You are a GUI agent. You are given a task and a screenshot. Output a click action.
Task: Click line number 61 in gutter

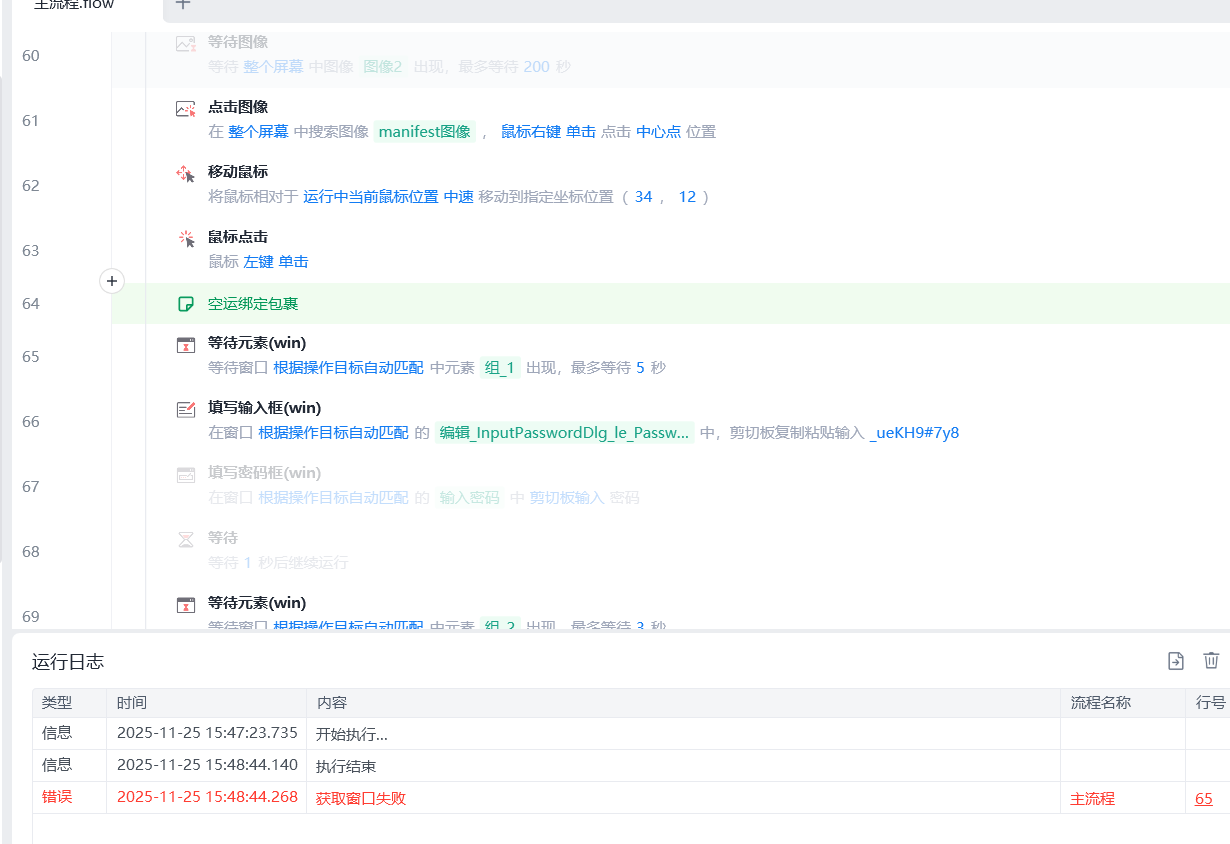click(31, 120)
